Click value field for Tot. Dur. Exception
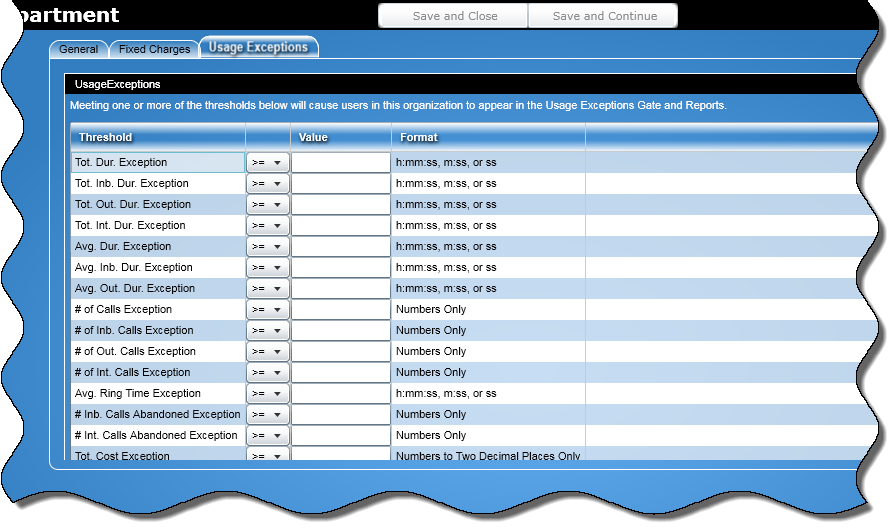Viewport: 896px width, 531px height. pos(341,163)
